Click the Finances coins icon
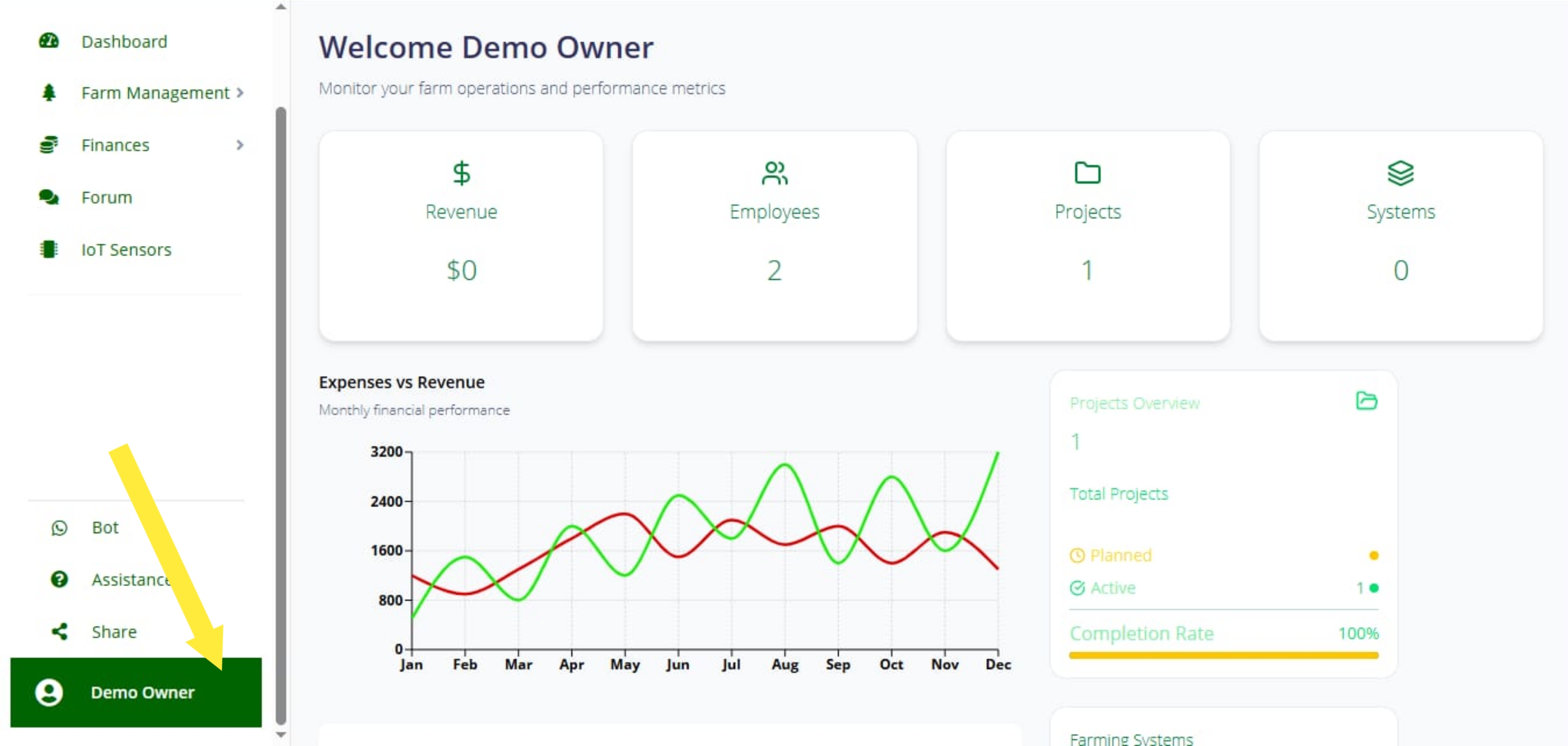The image size is (1568, 746). click(x=49, y=145)
